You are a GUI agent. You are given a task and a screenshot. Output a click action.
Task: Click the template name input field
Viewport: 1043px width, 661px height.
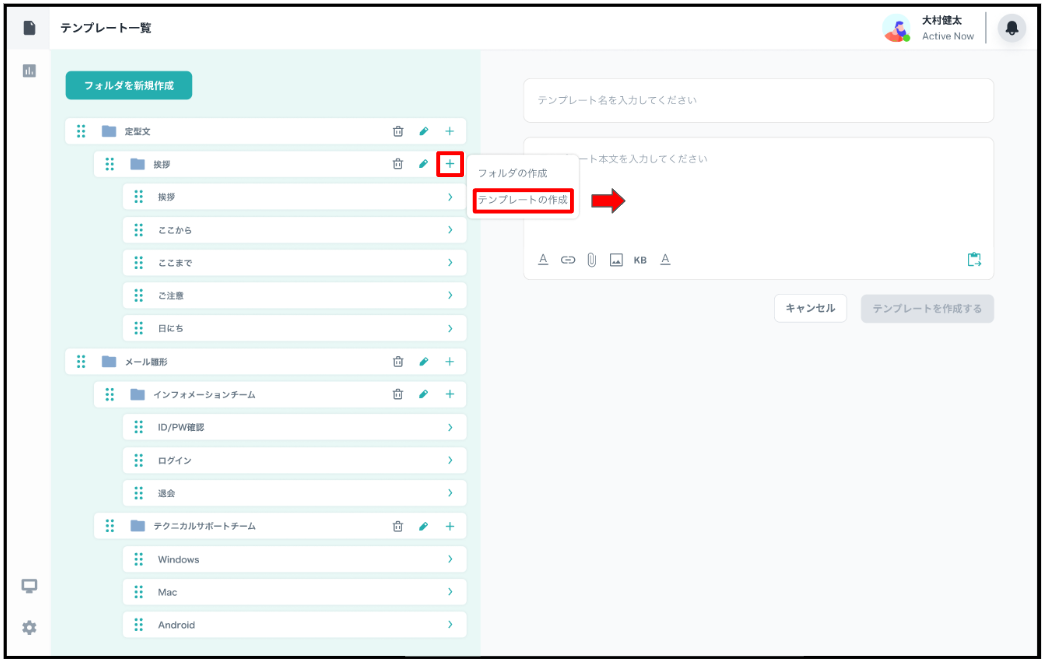(x=758, y=100)
